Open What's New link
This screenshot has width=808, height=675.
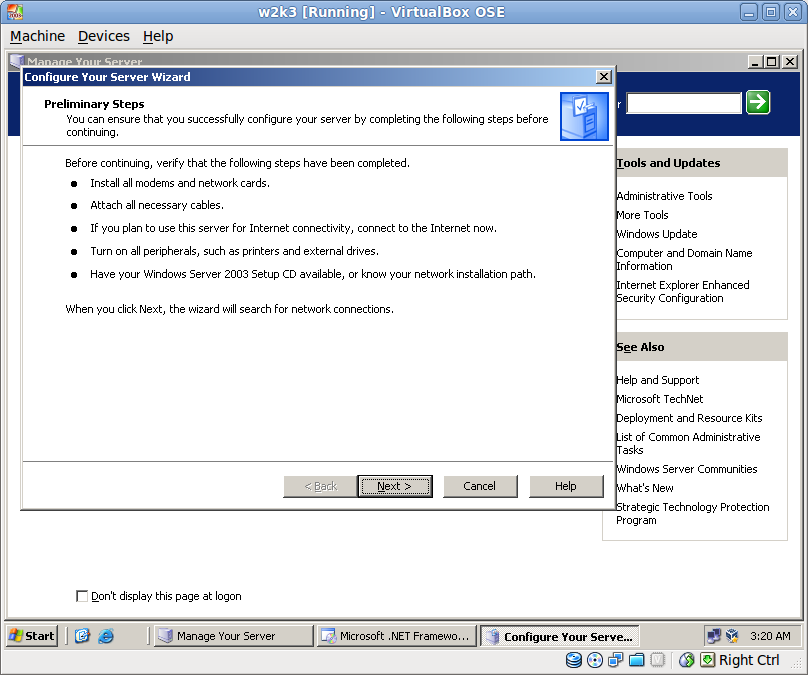(x=645, y=488)
